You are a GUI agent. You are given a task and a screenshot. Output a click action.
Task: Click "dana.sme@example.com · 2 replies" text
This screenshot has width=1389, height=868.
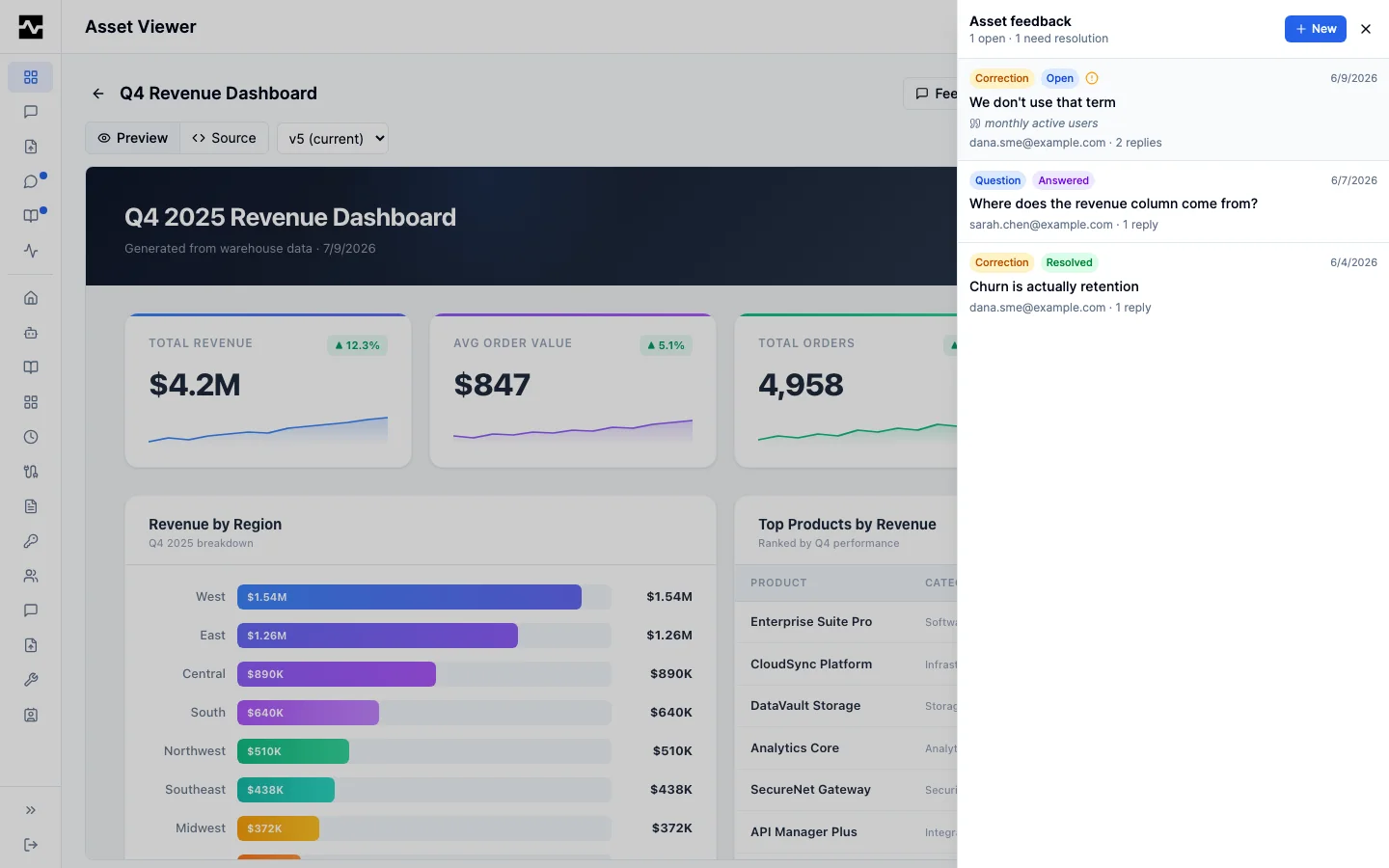[x=1065, y=143]
